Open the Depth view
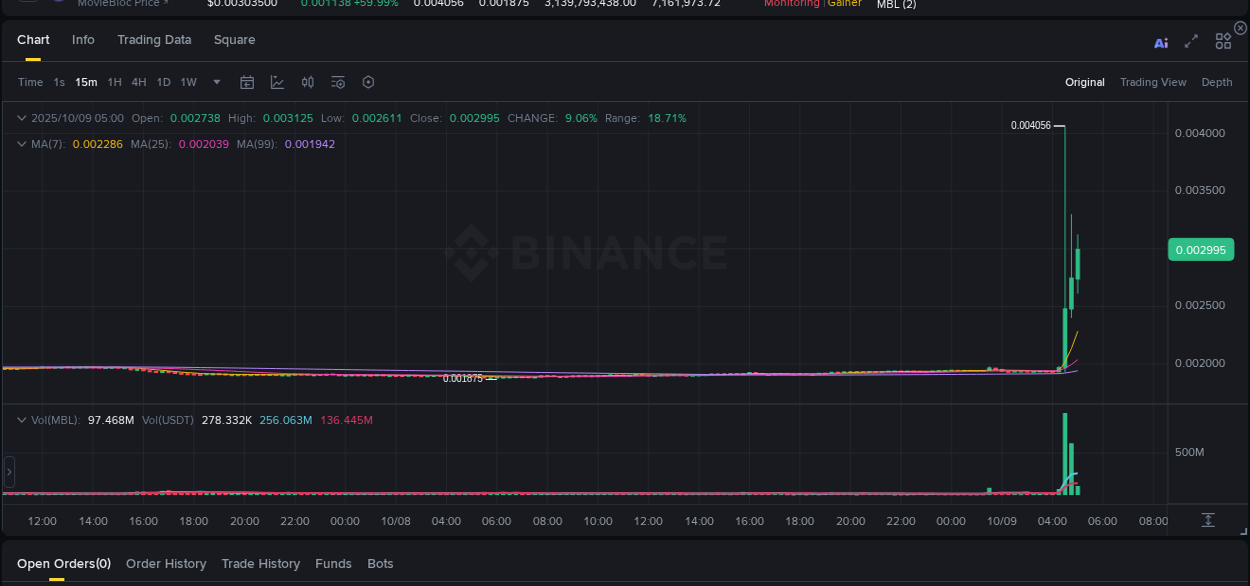The image size is (1250, 586). point(1217,82)
